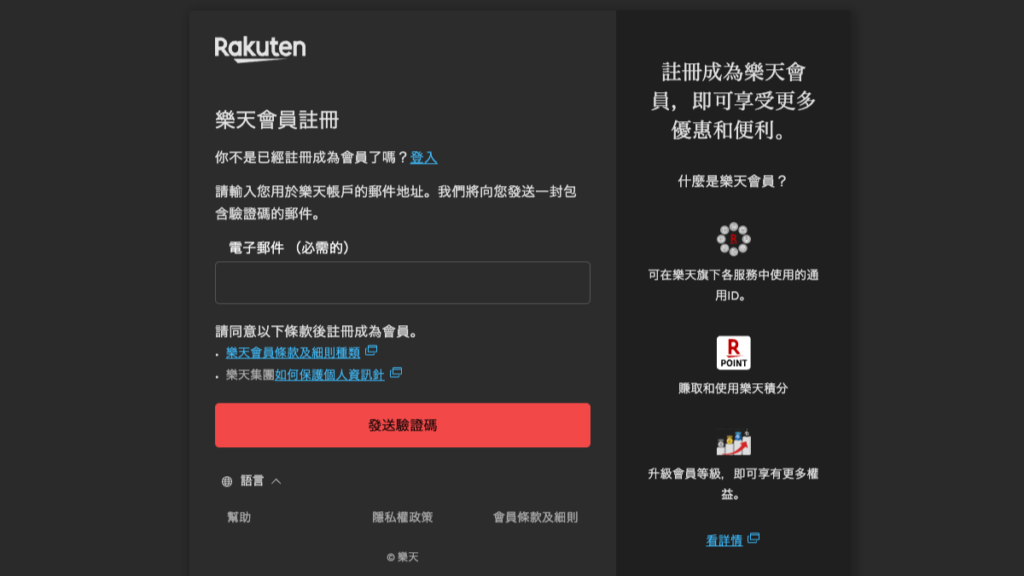Go to 幫助 in the footer
Image resolution: width=1024 pixels, height=576 pixels.
pos(239,517)
